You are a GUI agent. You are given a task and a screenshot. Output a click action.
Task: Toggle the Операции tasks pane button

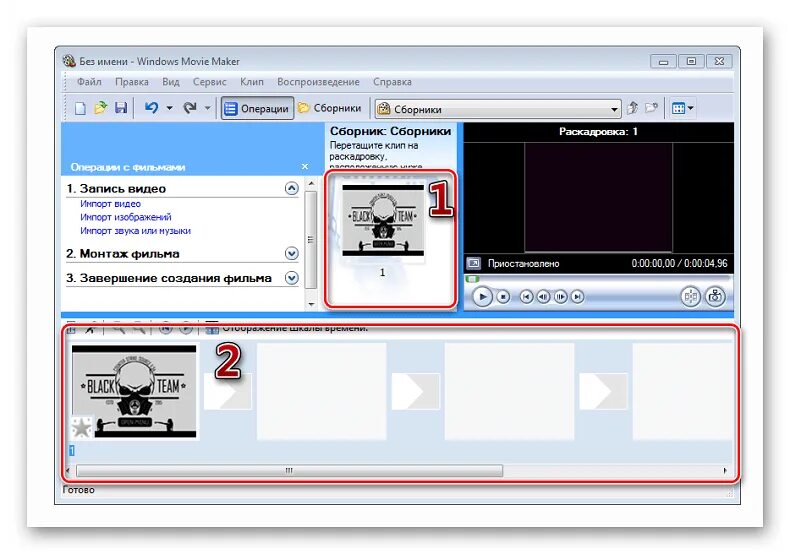pos(257,108)
